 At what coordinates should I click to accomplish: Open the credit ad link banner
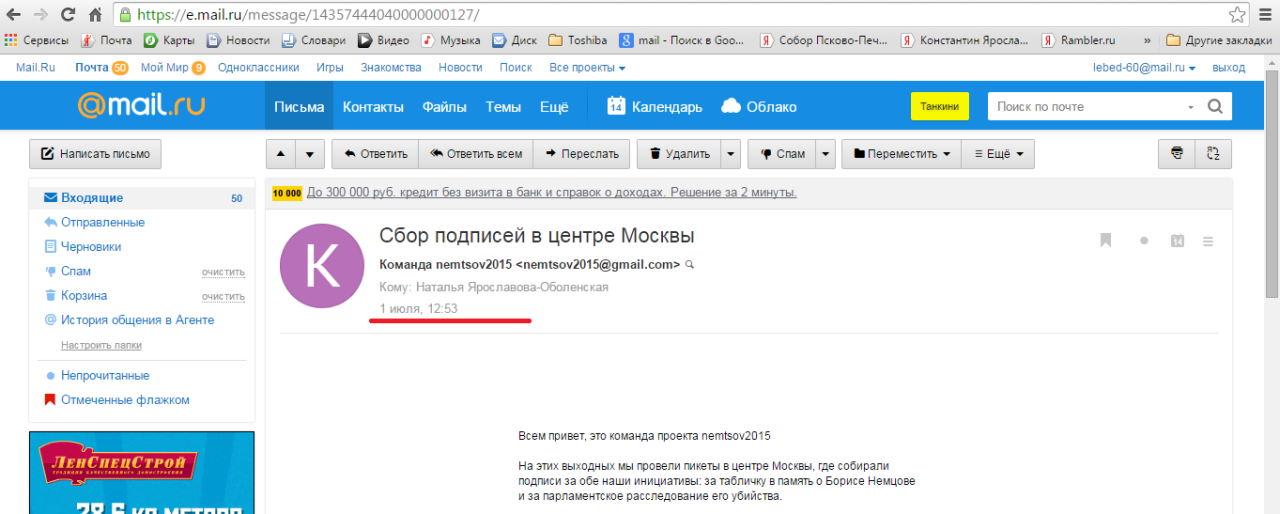click(552, 192)
